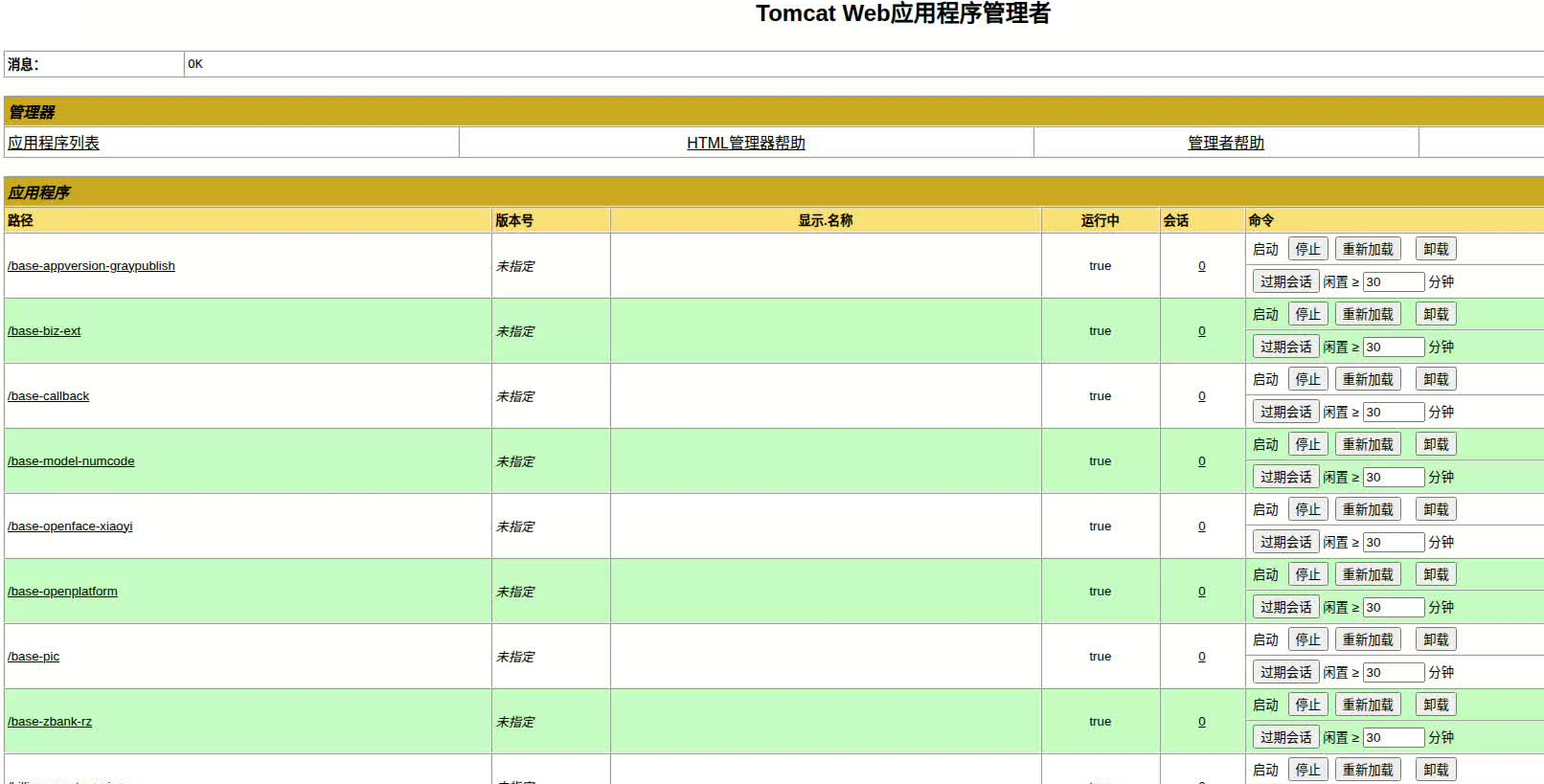Stop the /base-biz-ext application with 停止
This screenshot has height=784, width=1544.
(x=1308, y=314)
